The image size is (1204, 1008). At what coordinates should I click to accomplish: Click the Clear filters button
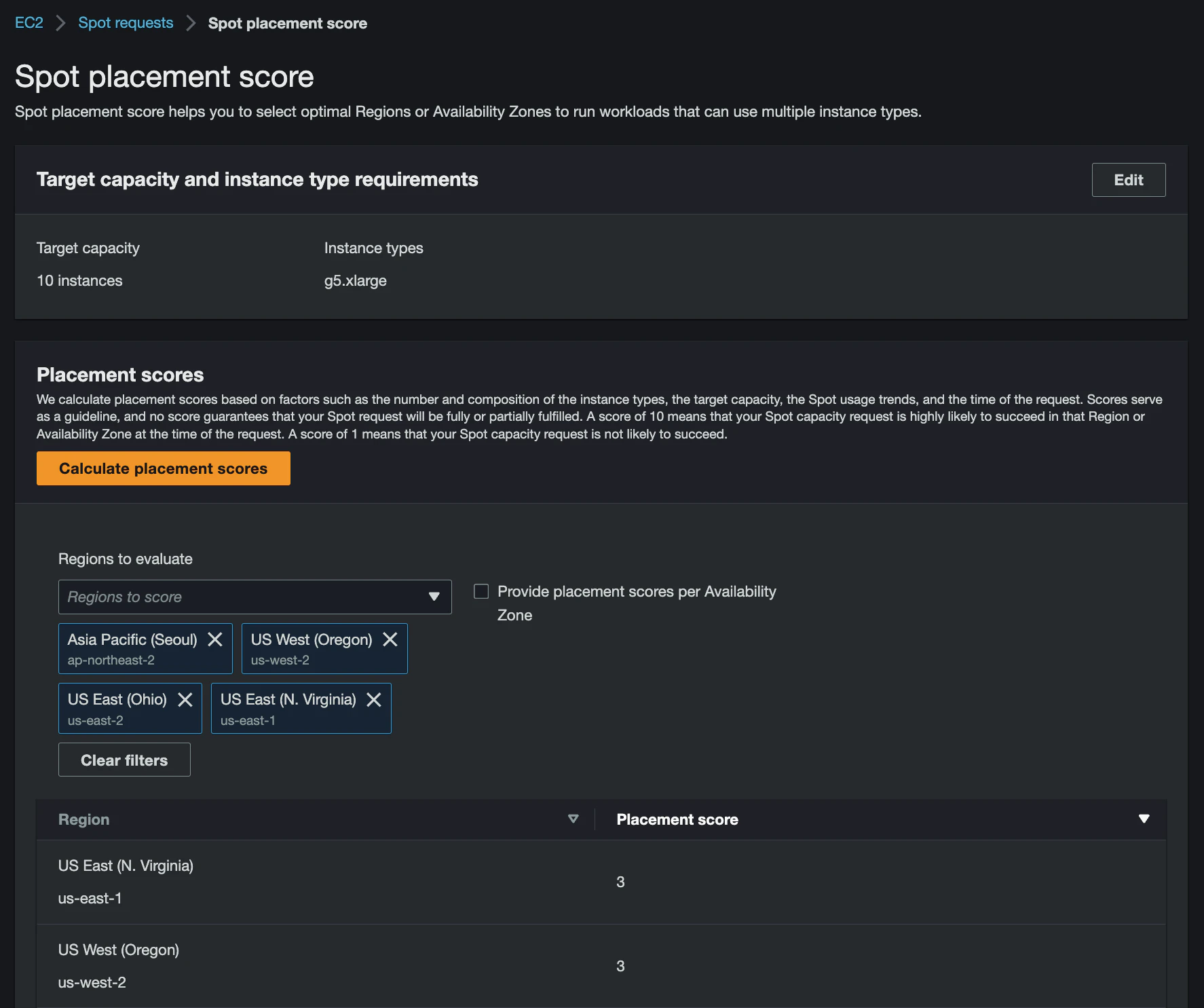(124, 760)
